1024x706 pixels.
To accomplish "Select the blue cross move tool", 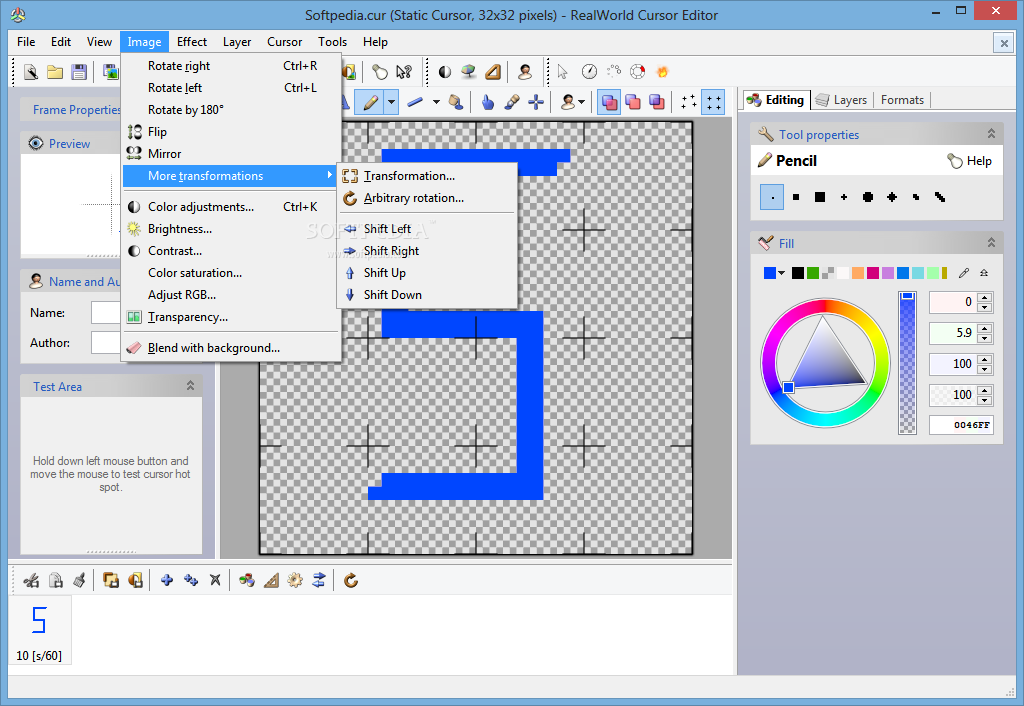I will click(536, 103).
